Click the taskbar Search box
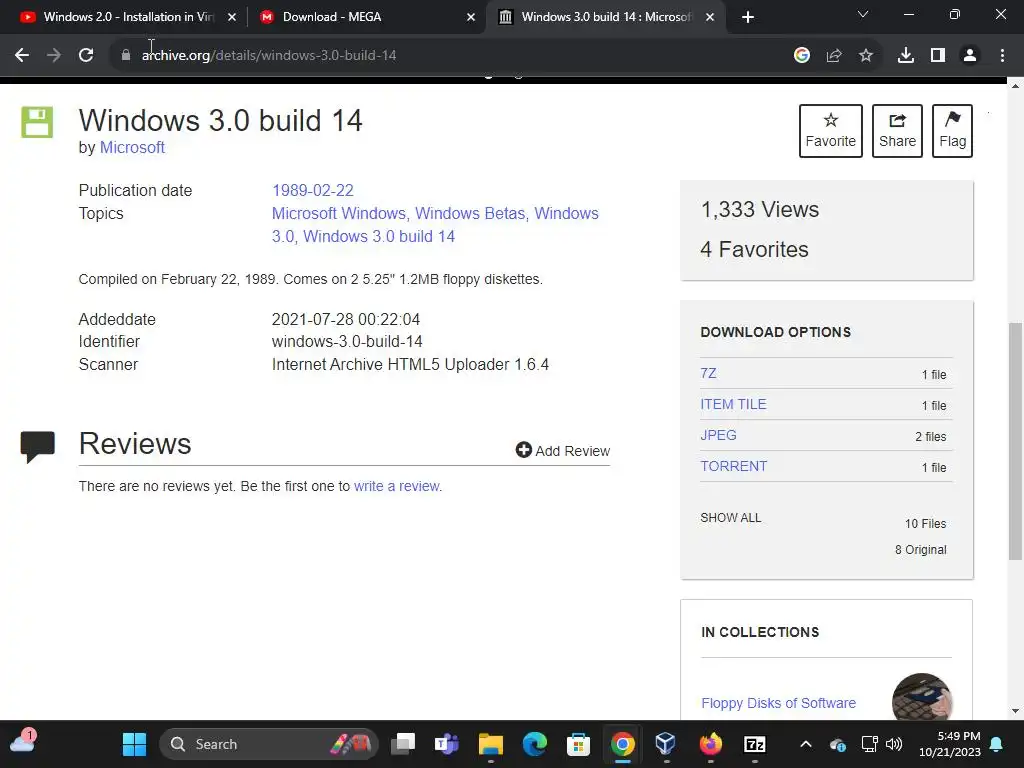 click(x=269, y=744)
